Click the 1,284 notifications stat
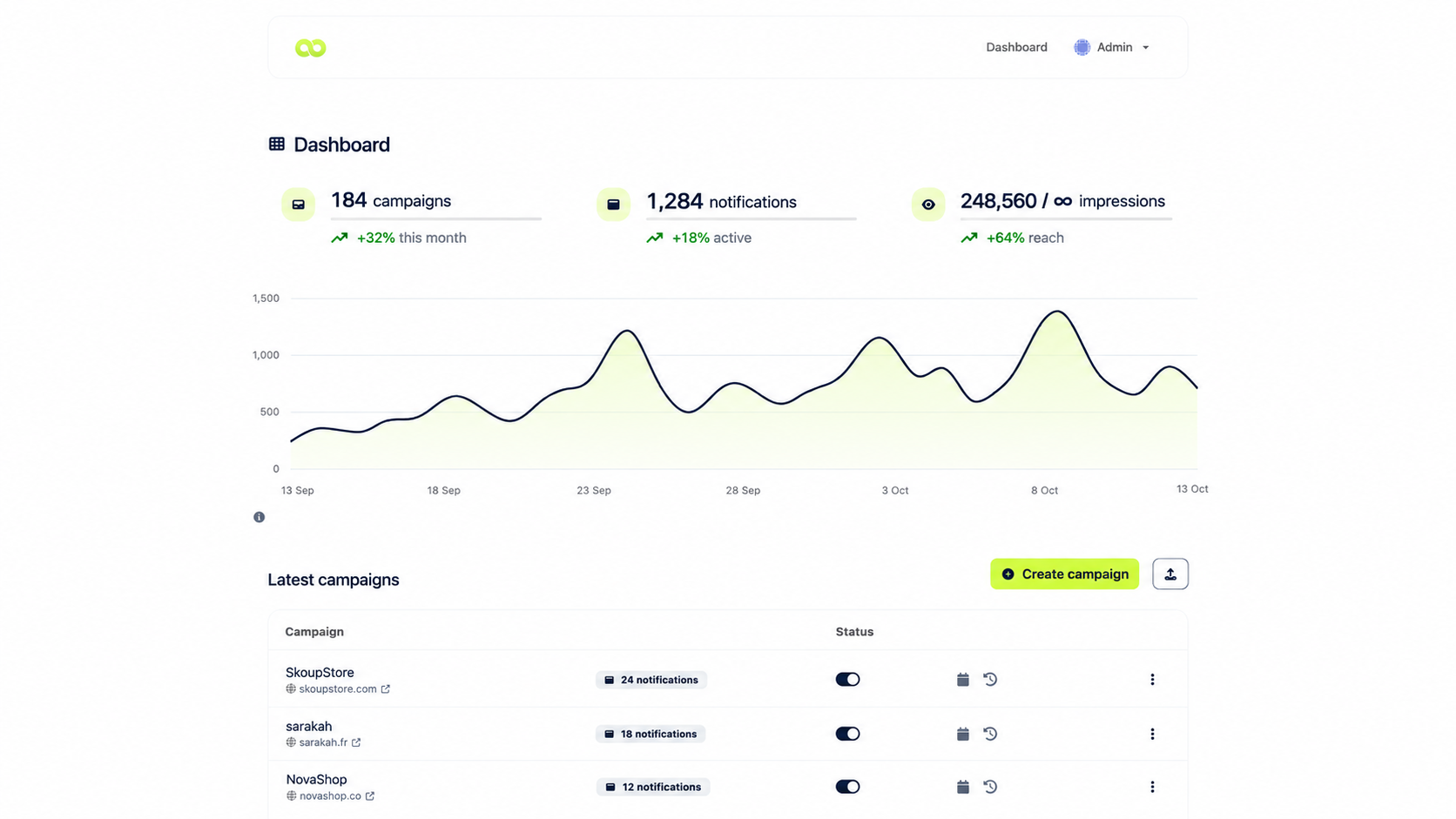The image size is (1456, 819). pos(721,202)
